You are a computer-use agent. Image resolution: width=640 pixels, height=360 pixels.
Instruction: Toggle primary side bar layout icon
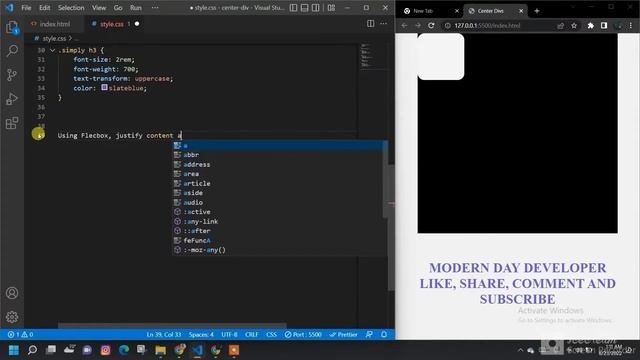293,8
